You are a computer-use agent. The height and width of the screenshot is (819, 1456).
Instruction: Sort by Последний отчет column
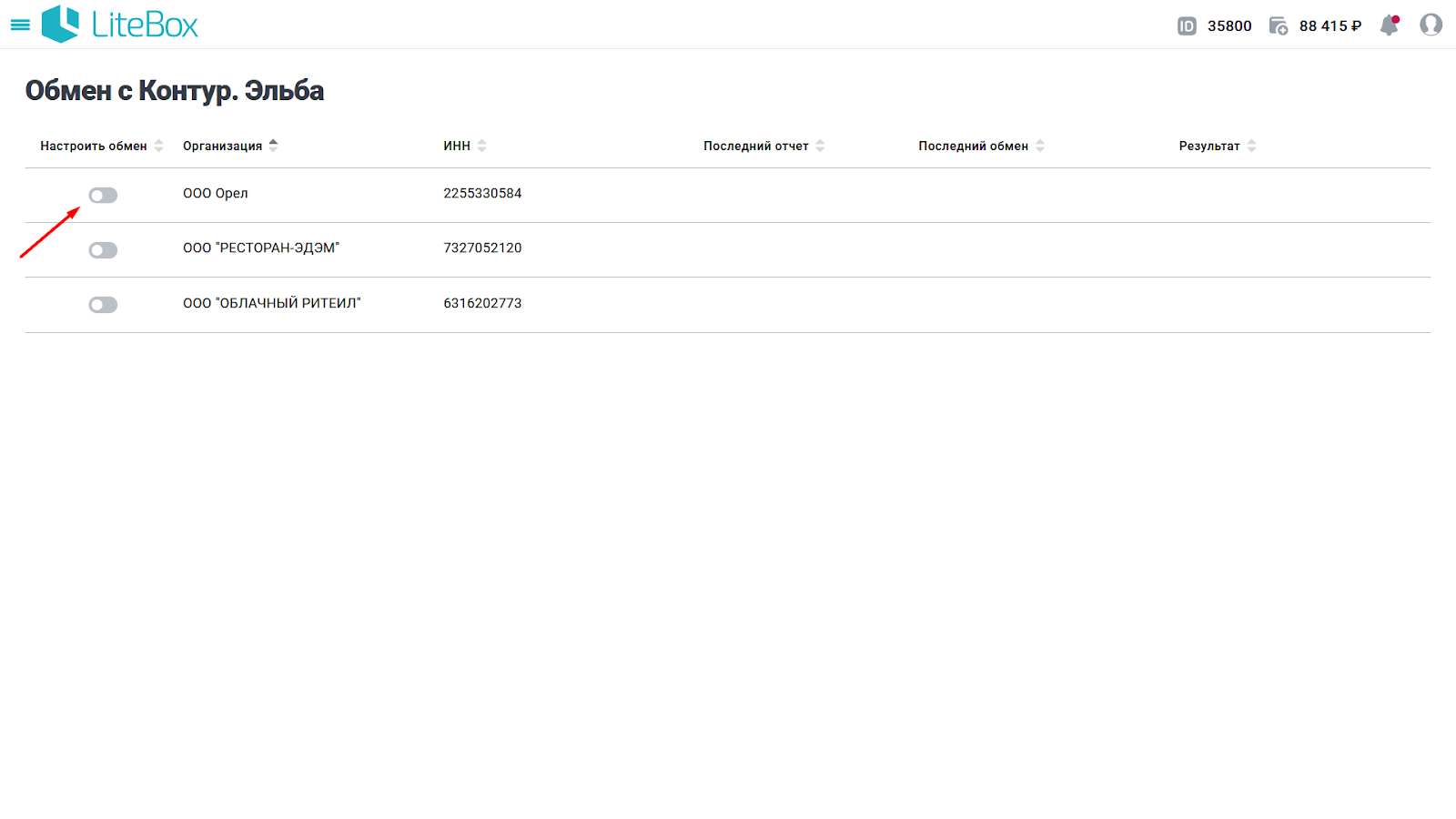click(764, 146)
